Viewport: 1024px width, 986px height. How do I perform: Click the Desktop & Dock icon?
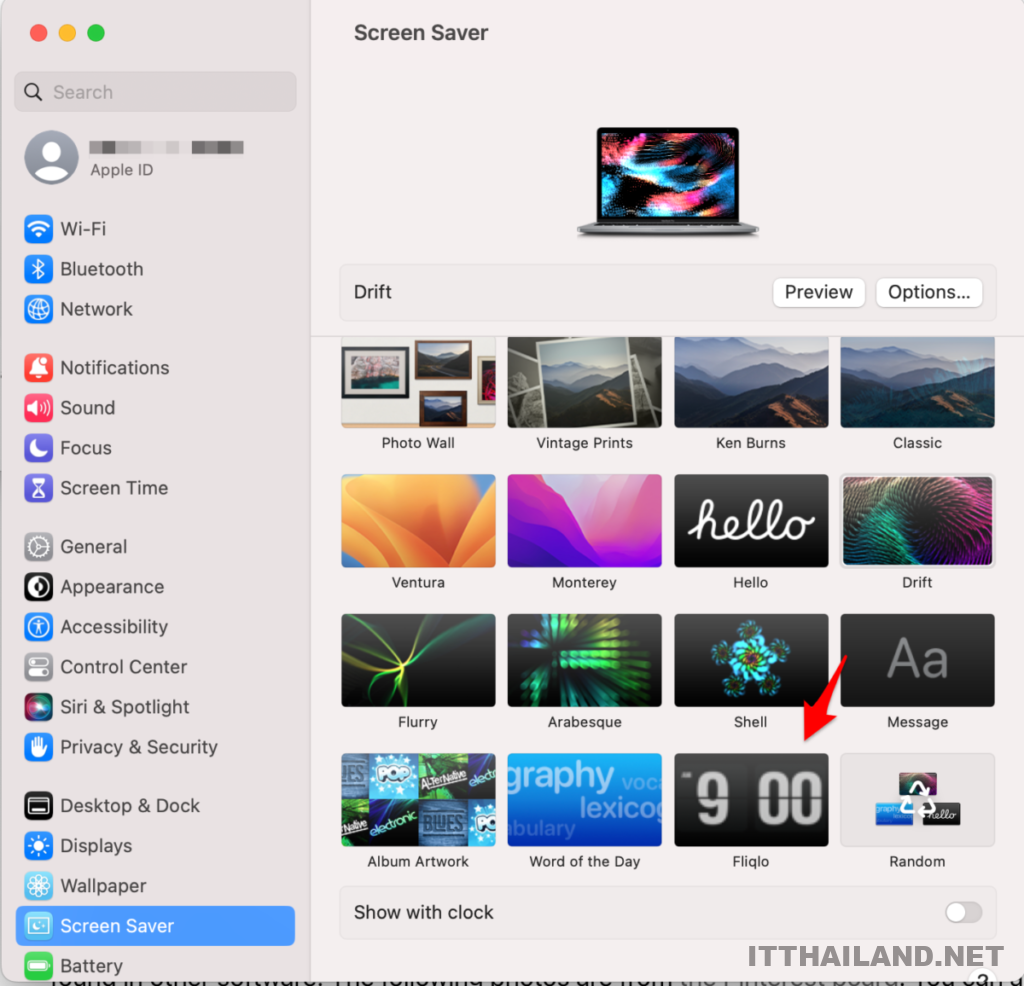[39, 806]
